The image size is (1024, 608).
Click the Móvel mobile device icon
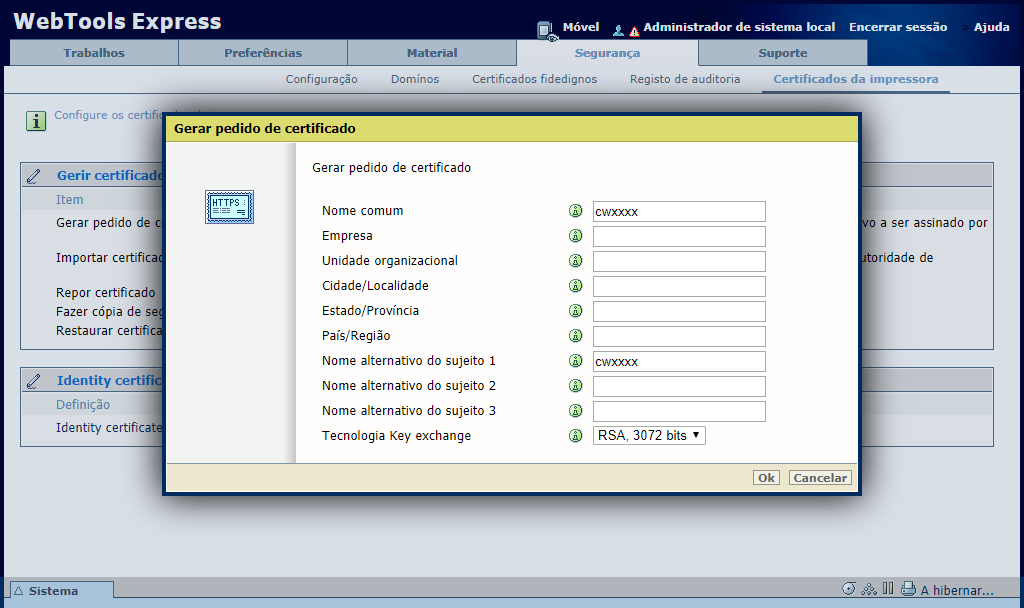click(x=546, y=29)
